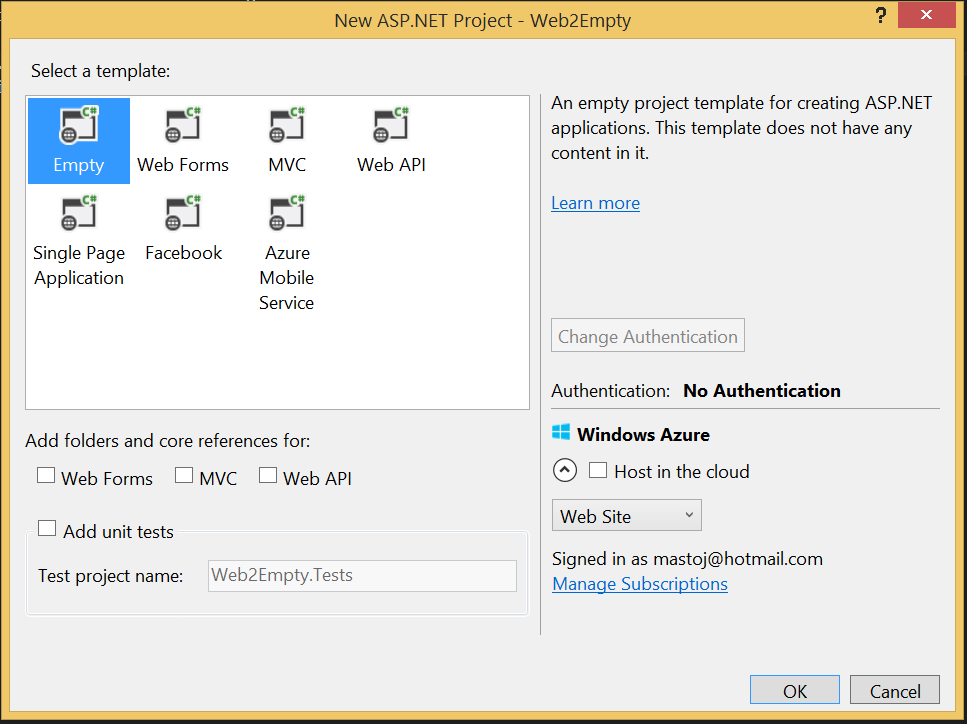Tick the MVC core references checkbox
Screen dimensions: 967x724
coord(184,475)
